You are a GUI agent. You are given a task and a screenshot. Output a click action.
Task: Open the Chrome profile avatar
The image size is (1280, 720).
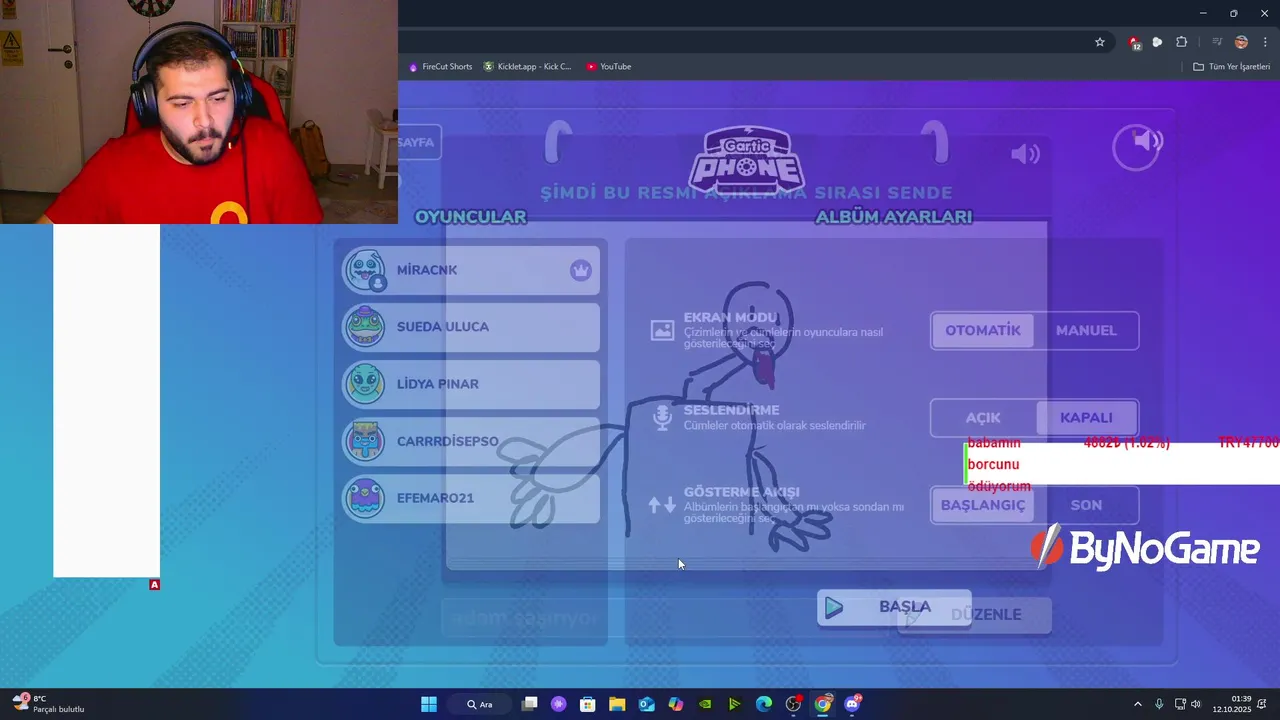coord(1241,42)
